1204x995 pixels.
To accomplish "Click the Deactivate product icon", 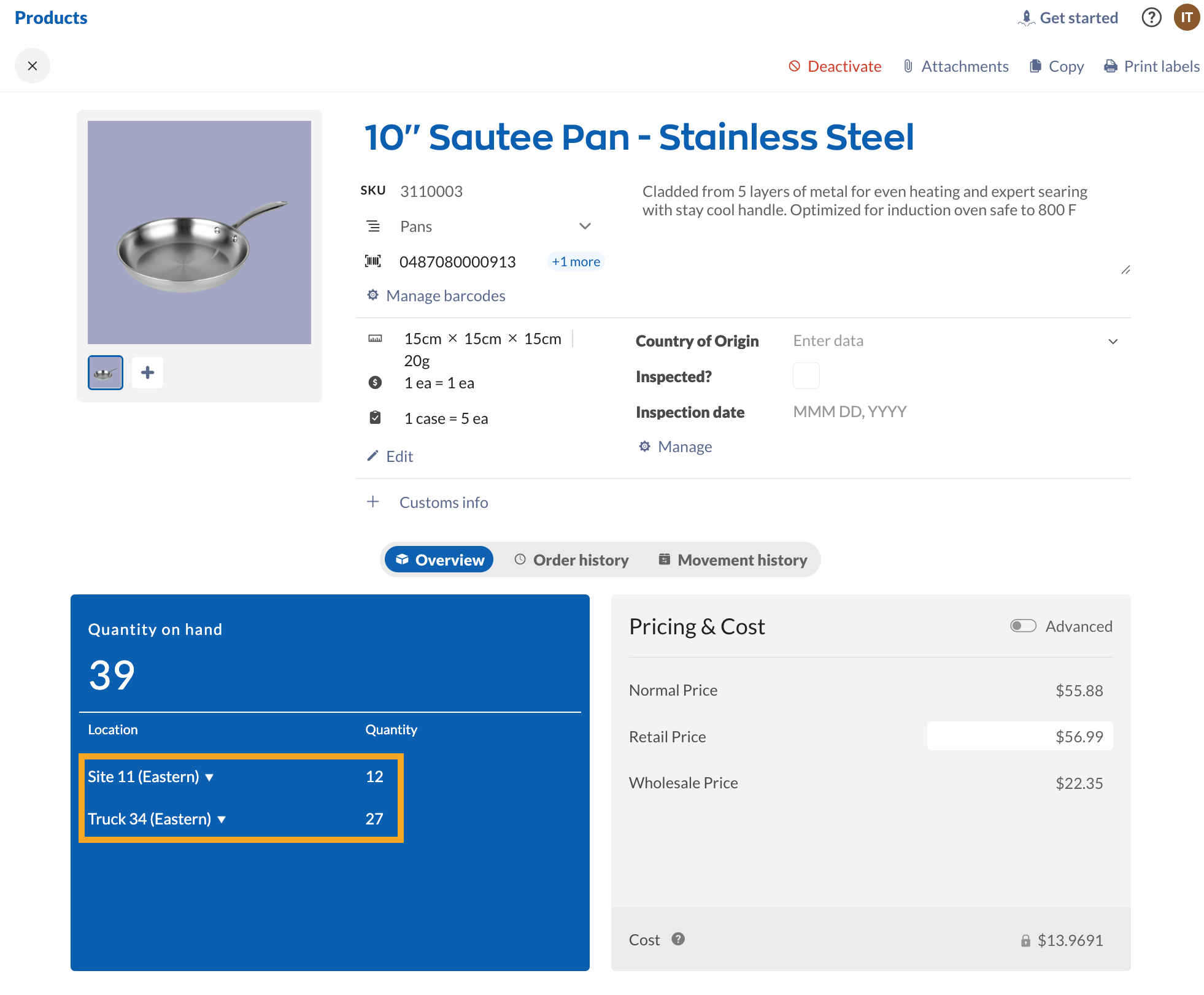I will (794, 66).
